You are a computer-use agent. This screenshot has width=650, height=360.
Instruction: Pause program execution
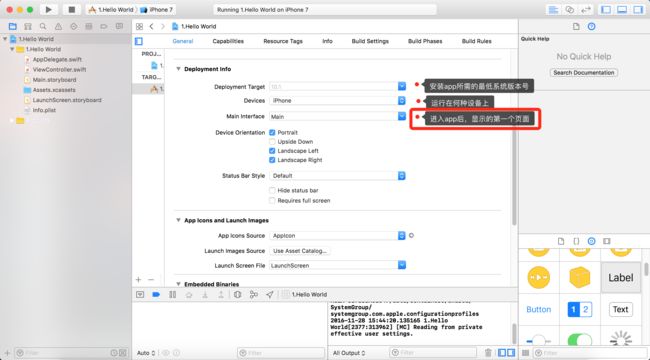coord(172,294)
